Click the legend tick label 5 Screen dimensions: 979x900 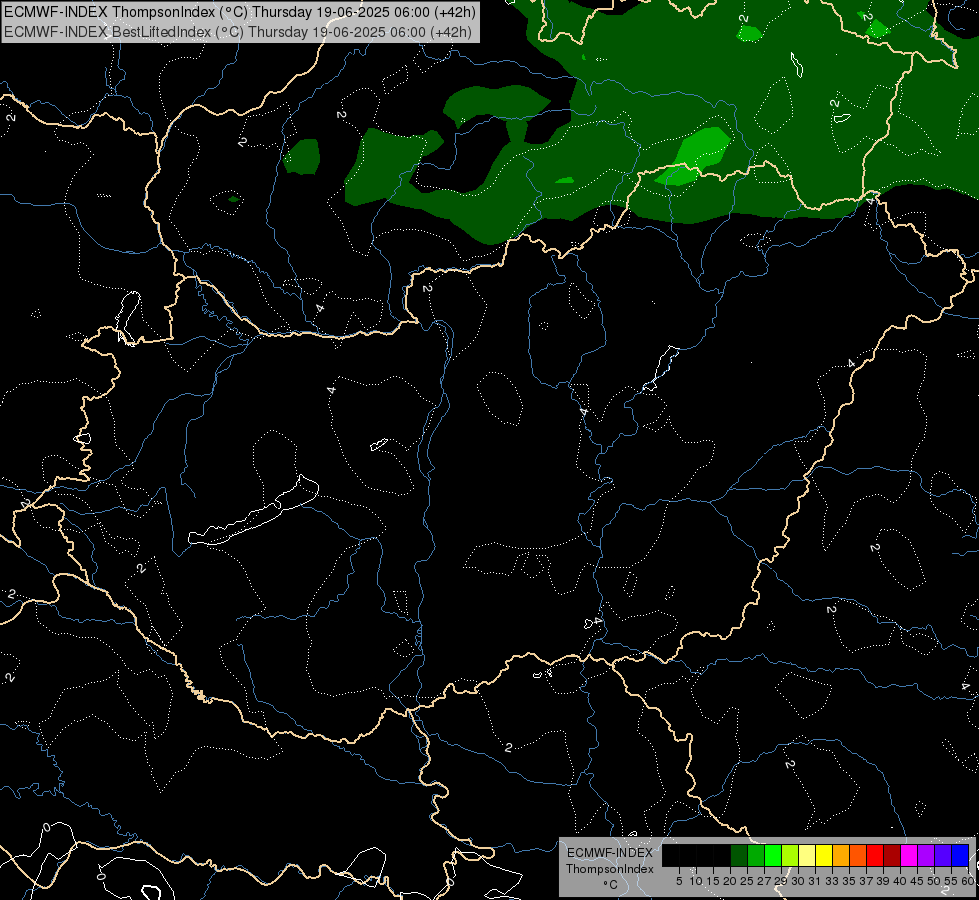coord(679,881)
